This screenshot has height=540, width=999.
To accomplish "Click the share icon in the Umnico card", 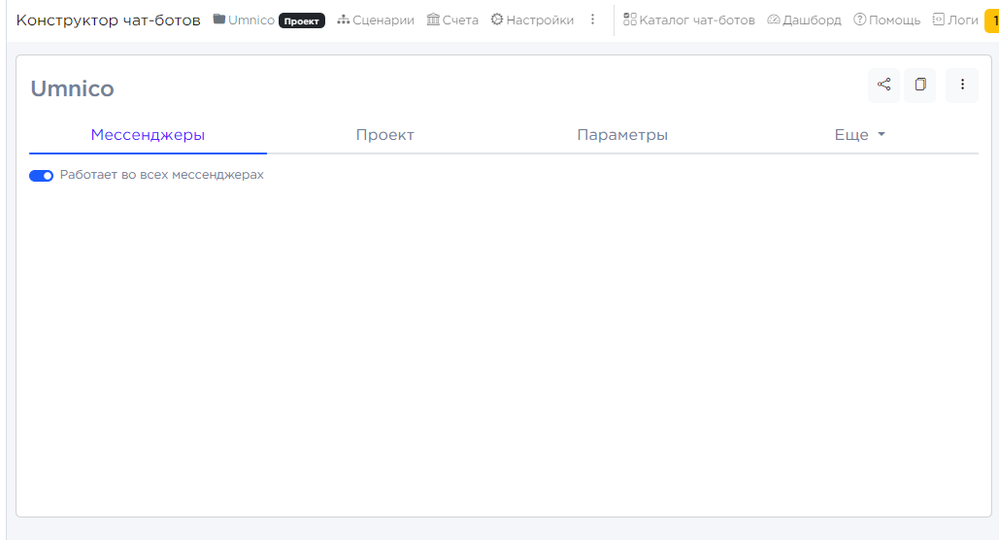I will pyautogui.click(x=884, y=85).
